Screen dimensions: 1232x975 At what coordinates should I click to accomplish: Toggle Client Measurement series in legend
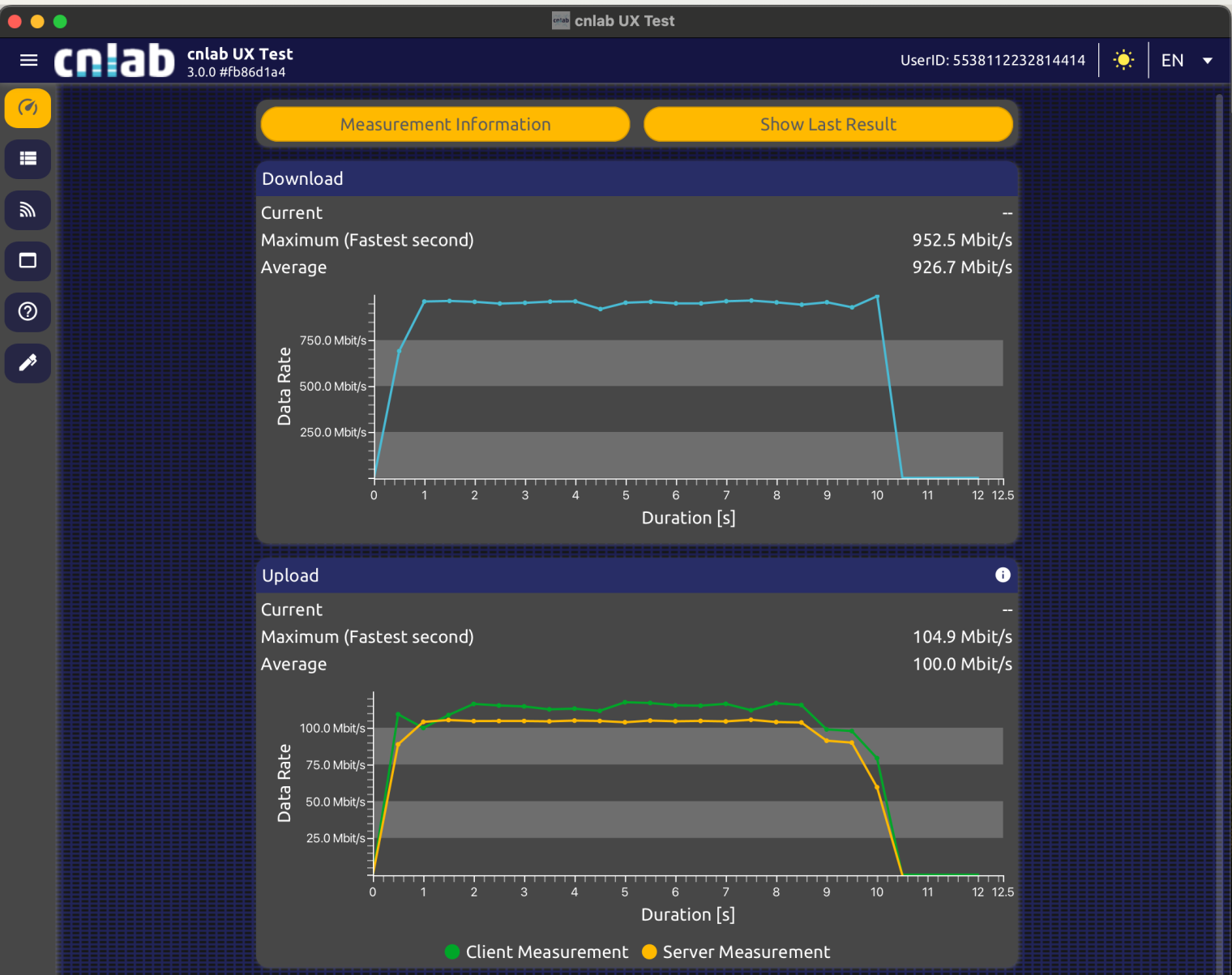[537, 951]
